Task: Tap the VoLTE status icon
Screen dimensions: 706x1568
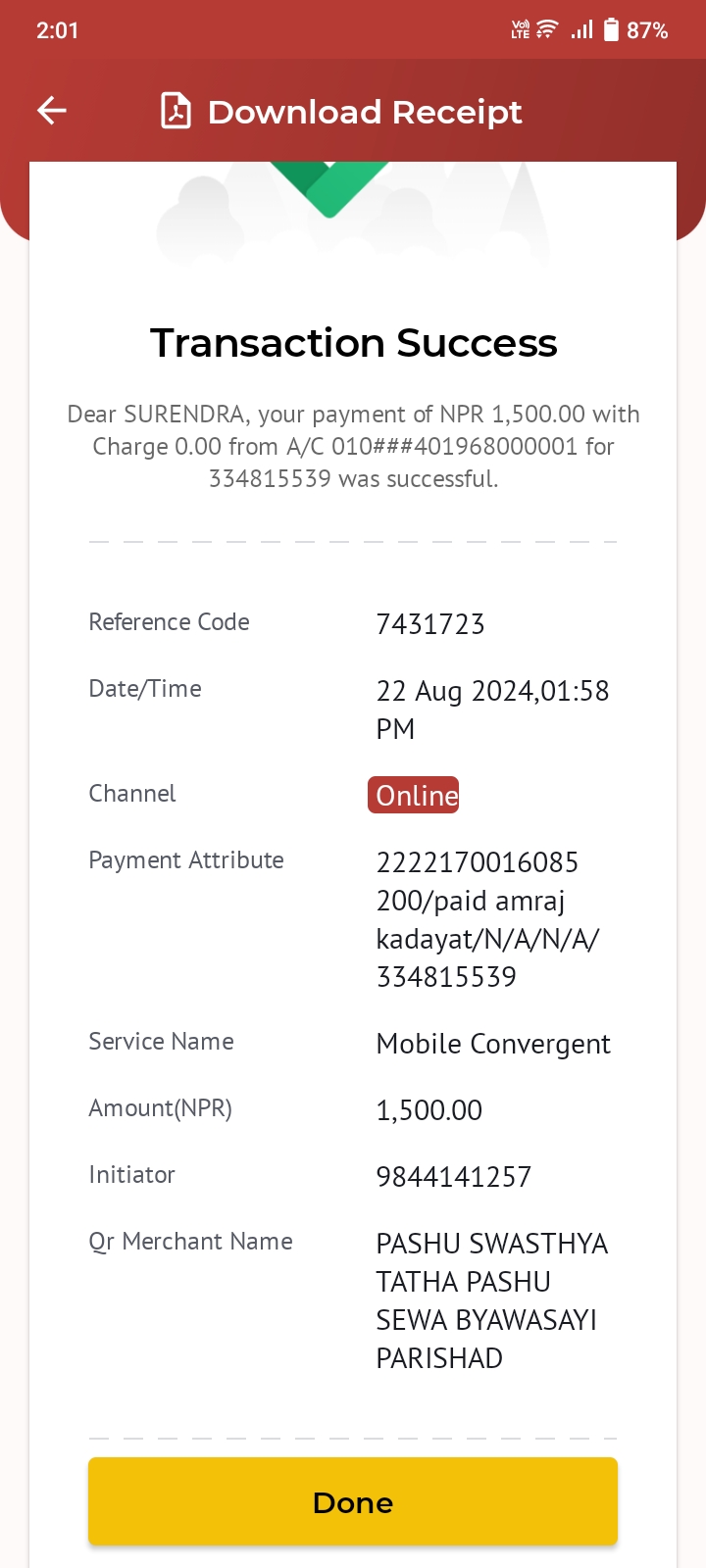Action: pyautogui.click(x=520, y=29)
